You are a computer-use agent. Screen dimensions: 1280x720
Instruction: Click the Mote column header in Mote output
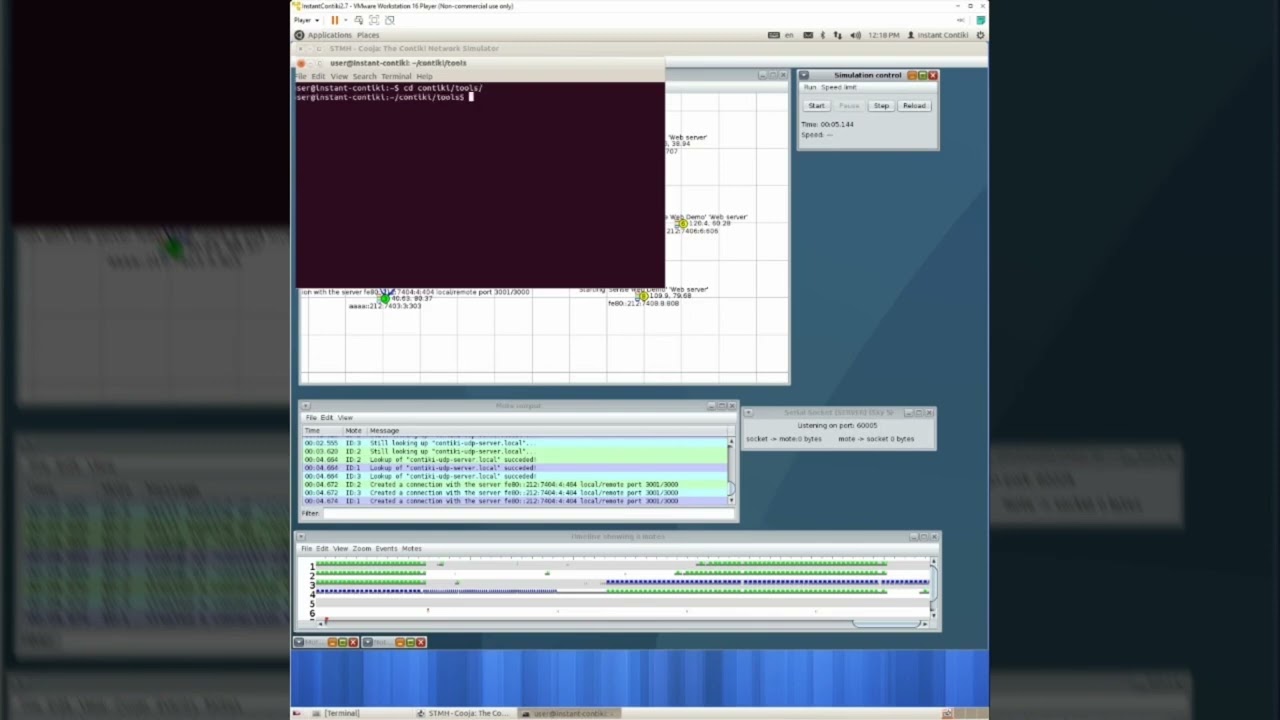[x=353, y=431]
